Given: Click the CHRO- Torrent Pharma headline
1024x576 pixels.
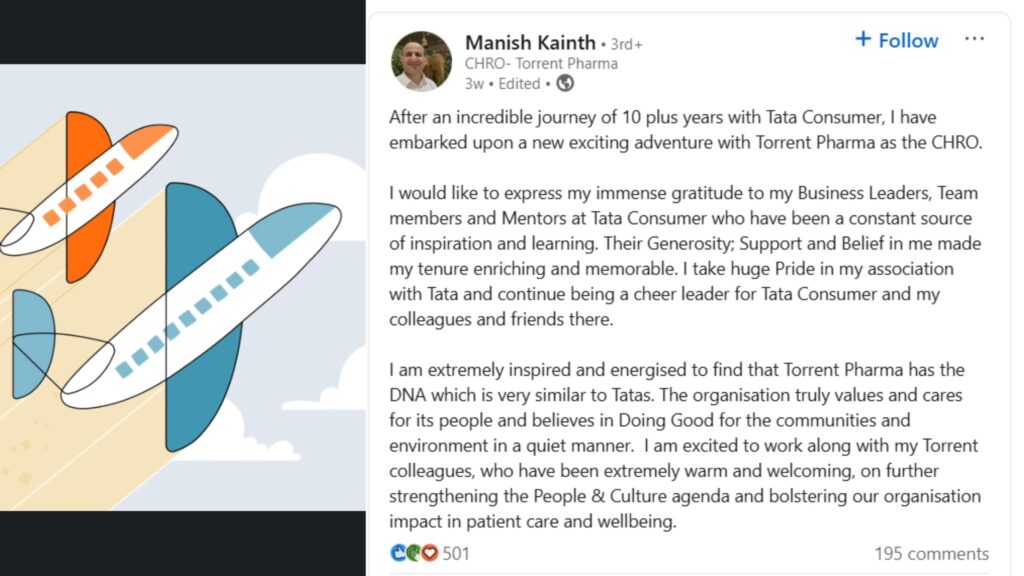Looking at the screenshot, I should pyautogui.click(x=541, y=64).
